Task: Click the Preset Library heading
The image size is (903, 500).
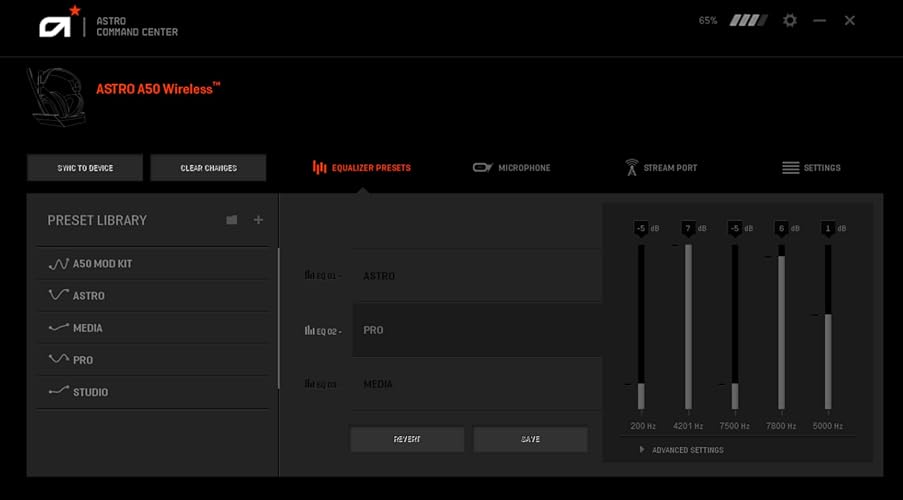Action: (x=97, y=220)
